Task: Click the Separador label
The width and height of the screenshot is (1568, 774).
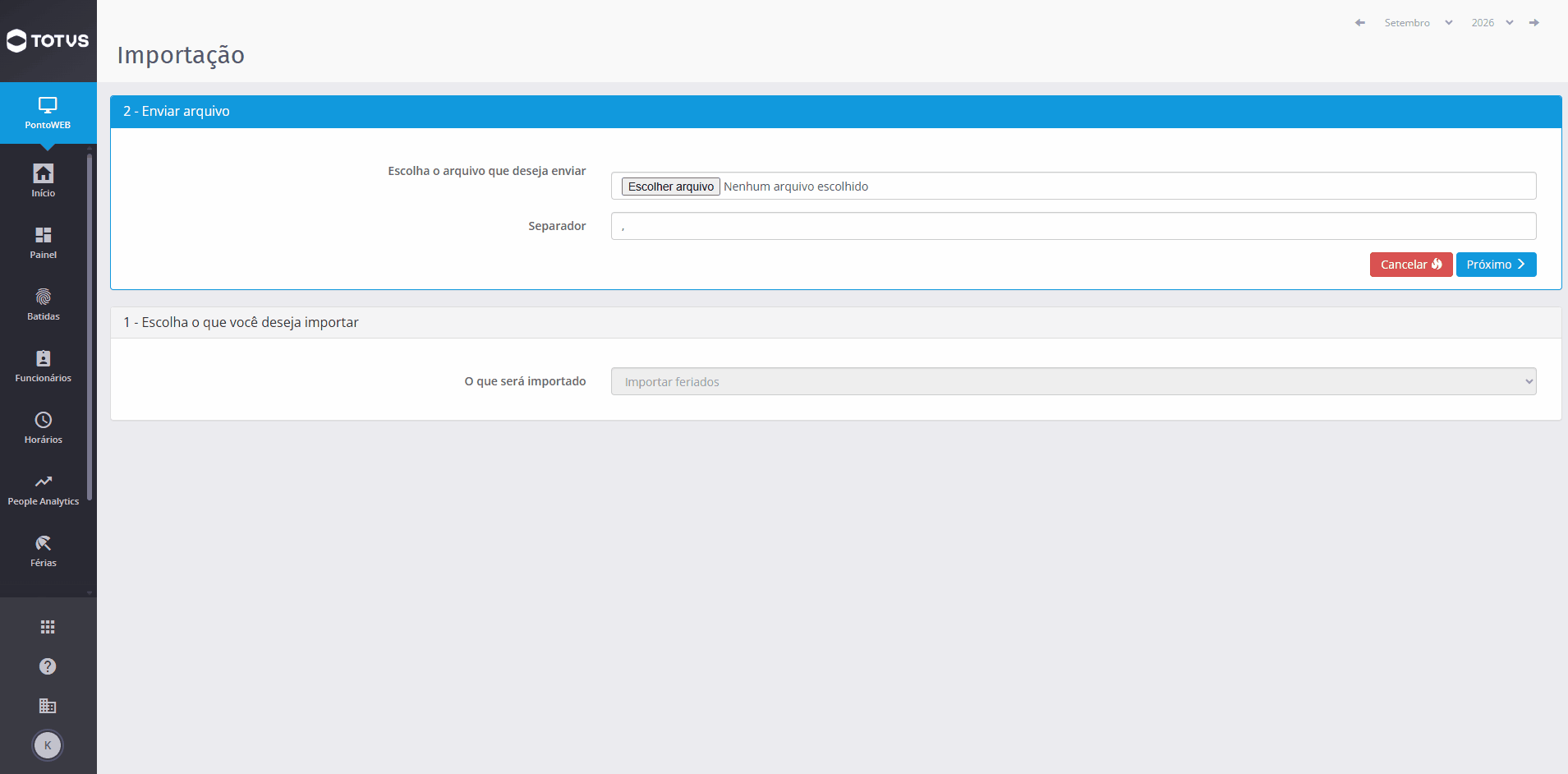Action: point(557,226)
